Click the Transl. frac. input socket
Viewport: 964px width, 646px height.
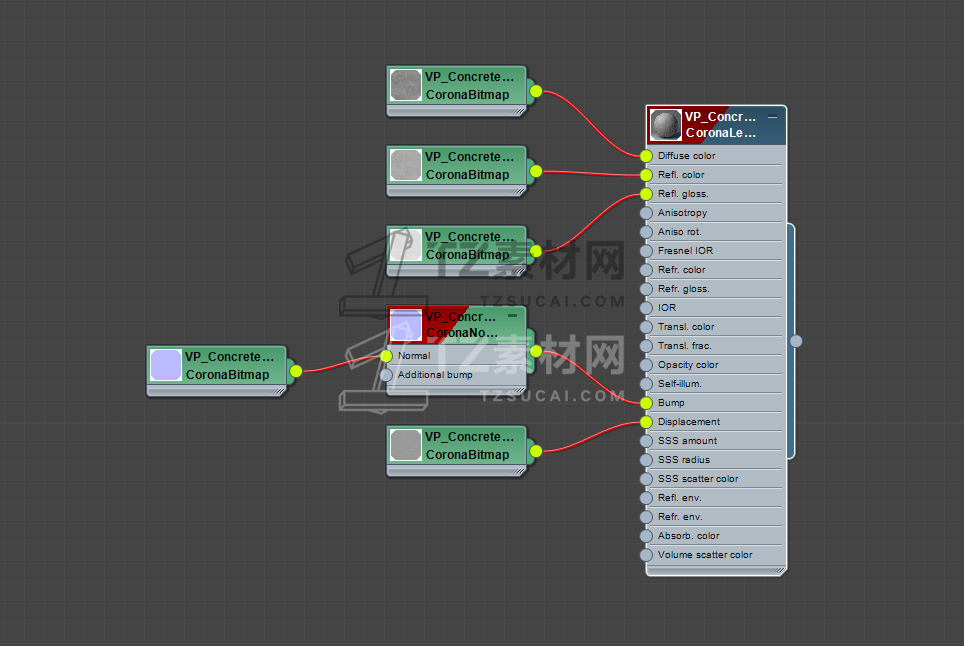[646, 346]
